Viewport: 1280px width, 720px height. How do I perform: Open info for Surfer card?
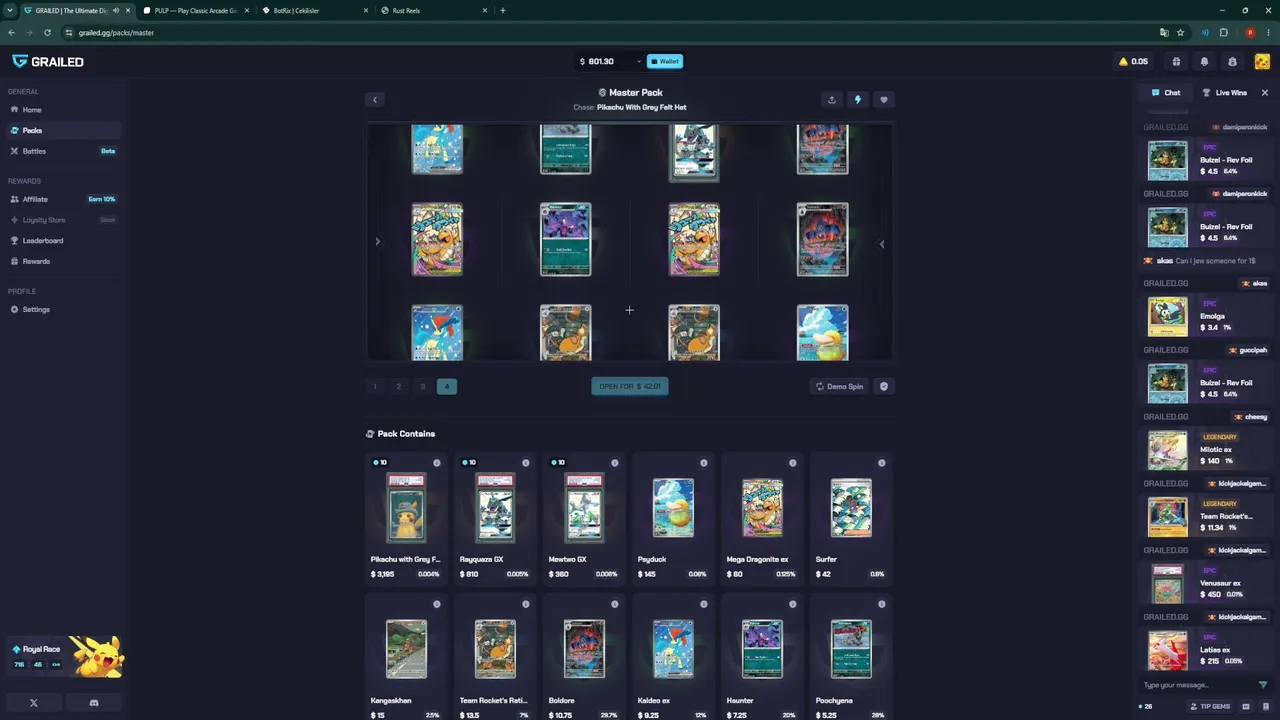click(882, 463)
